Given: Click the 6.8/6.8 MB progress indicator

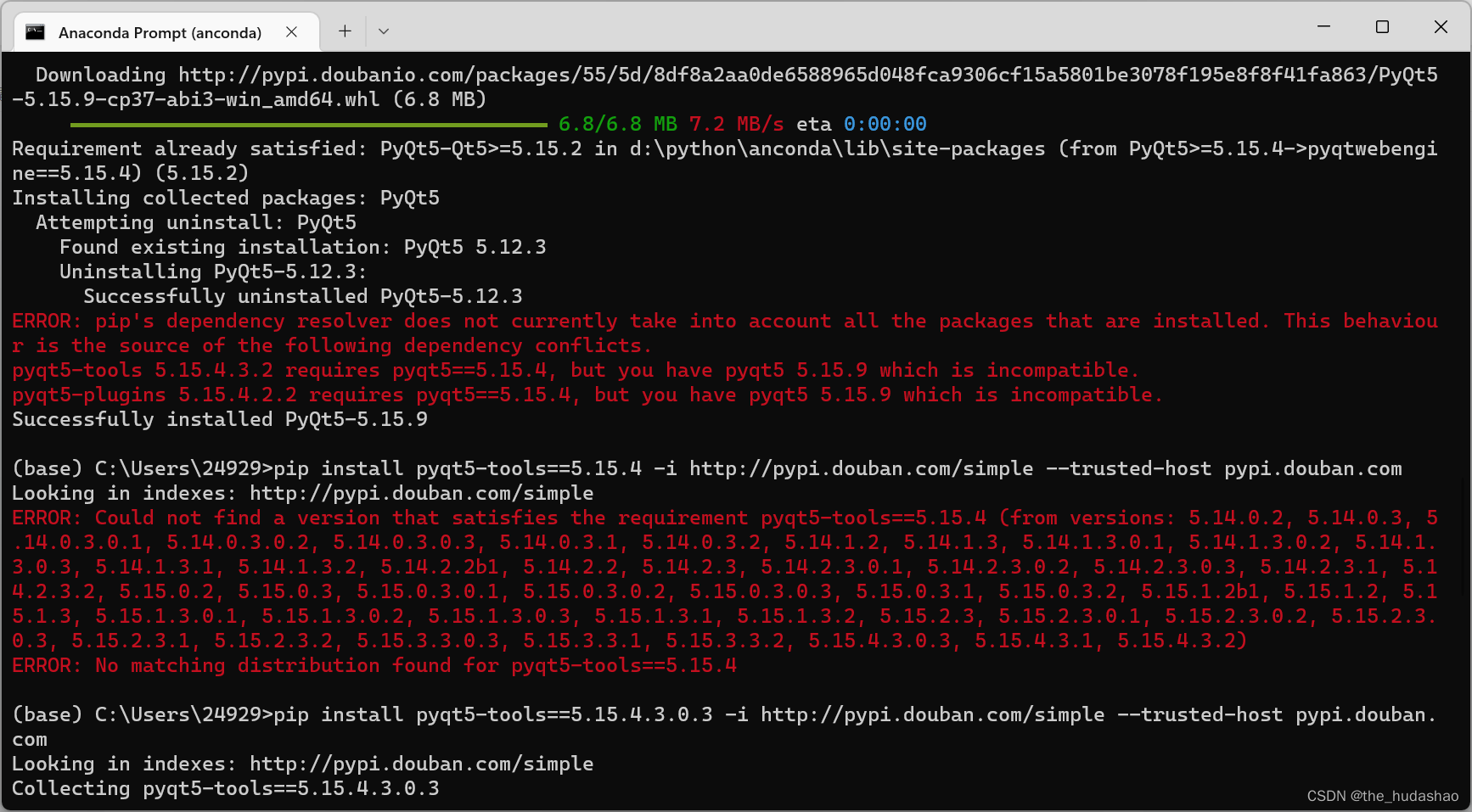Looking at the screenshot, I should coord(615,124).
